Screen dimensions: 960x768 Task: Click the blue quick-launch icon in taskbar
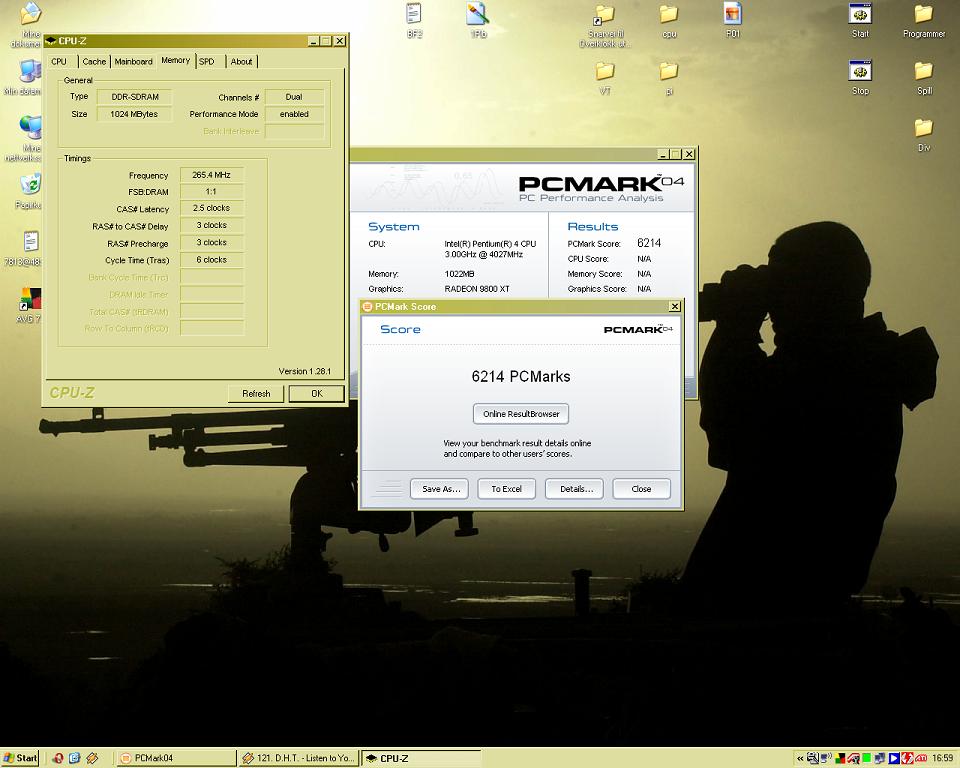(75, 758)
